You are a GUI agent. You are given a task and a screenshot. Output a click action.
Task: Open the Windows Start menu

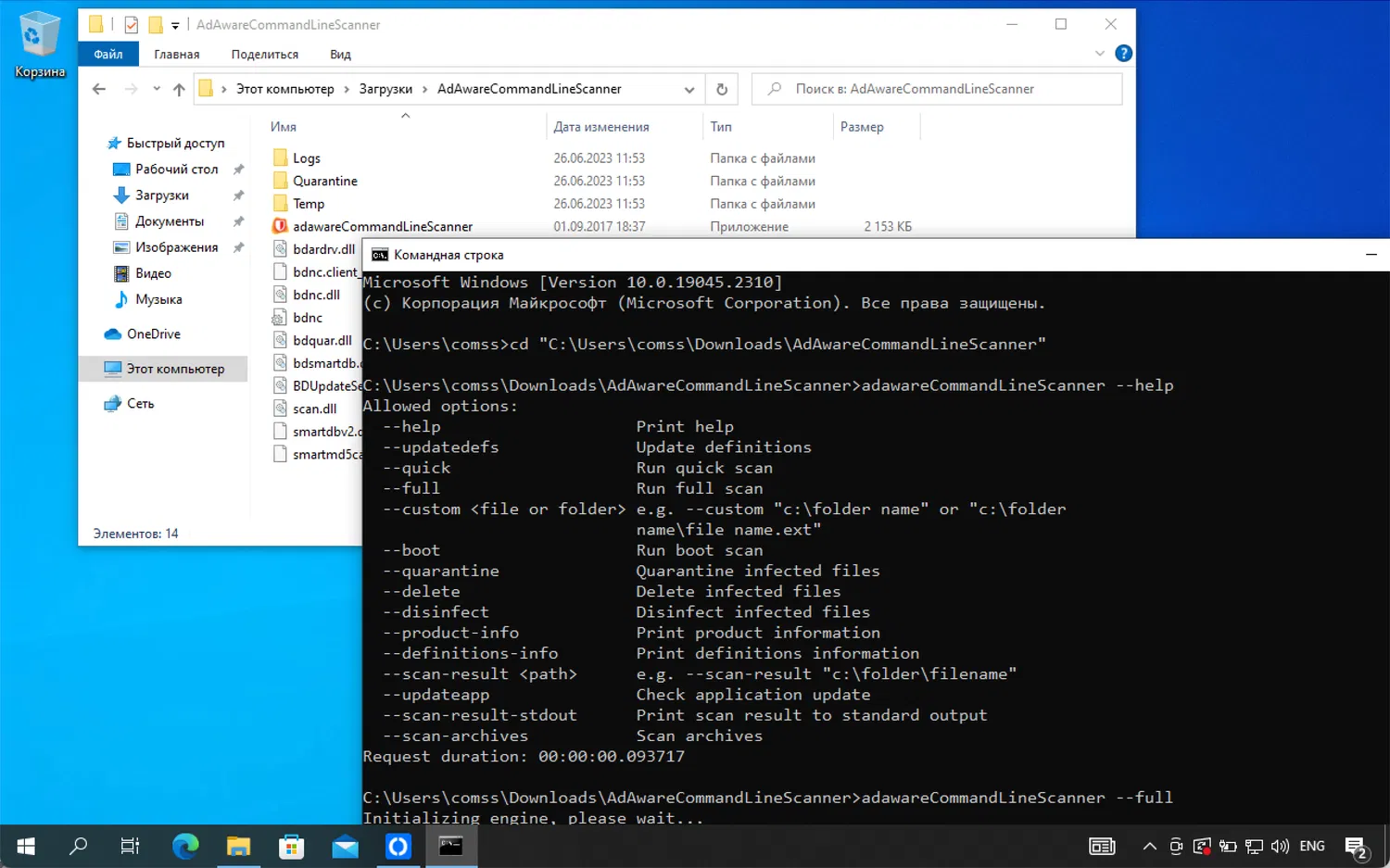(x=26, y=846)
